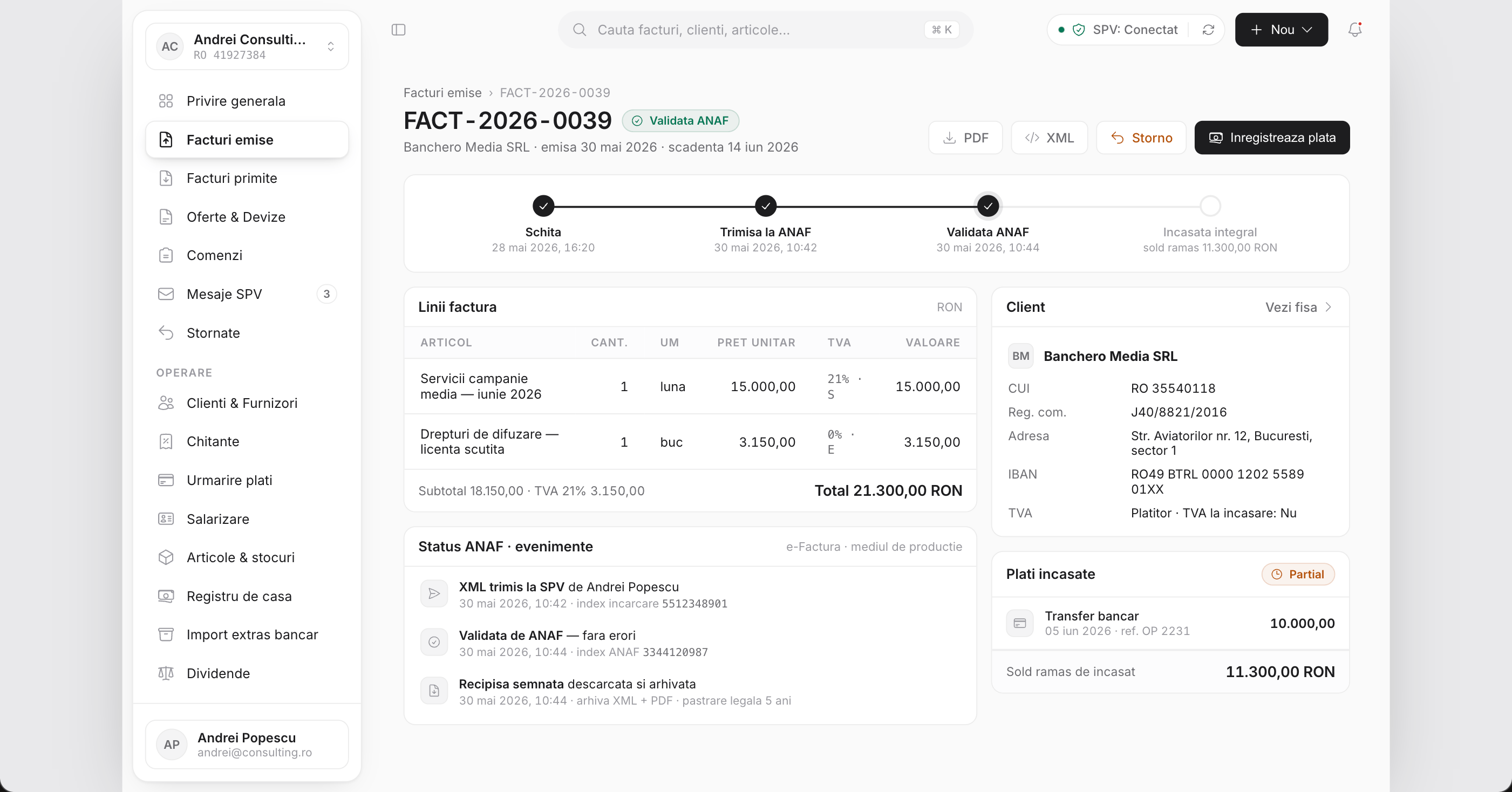The image size is (1512, 792).
Task: Click the Facturi primite document icon
Action: pyautogui.click(x=166, y=179)
